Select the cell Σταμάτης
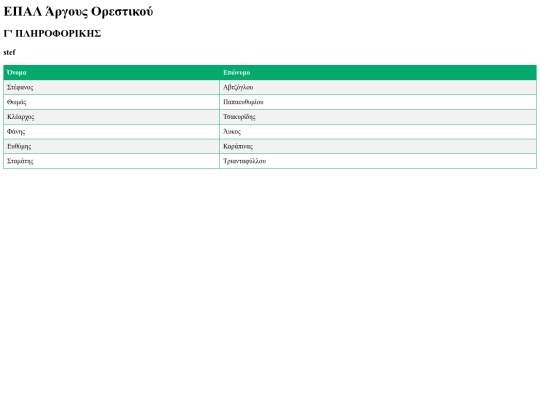 click(112, 161)
